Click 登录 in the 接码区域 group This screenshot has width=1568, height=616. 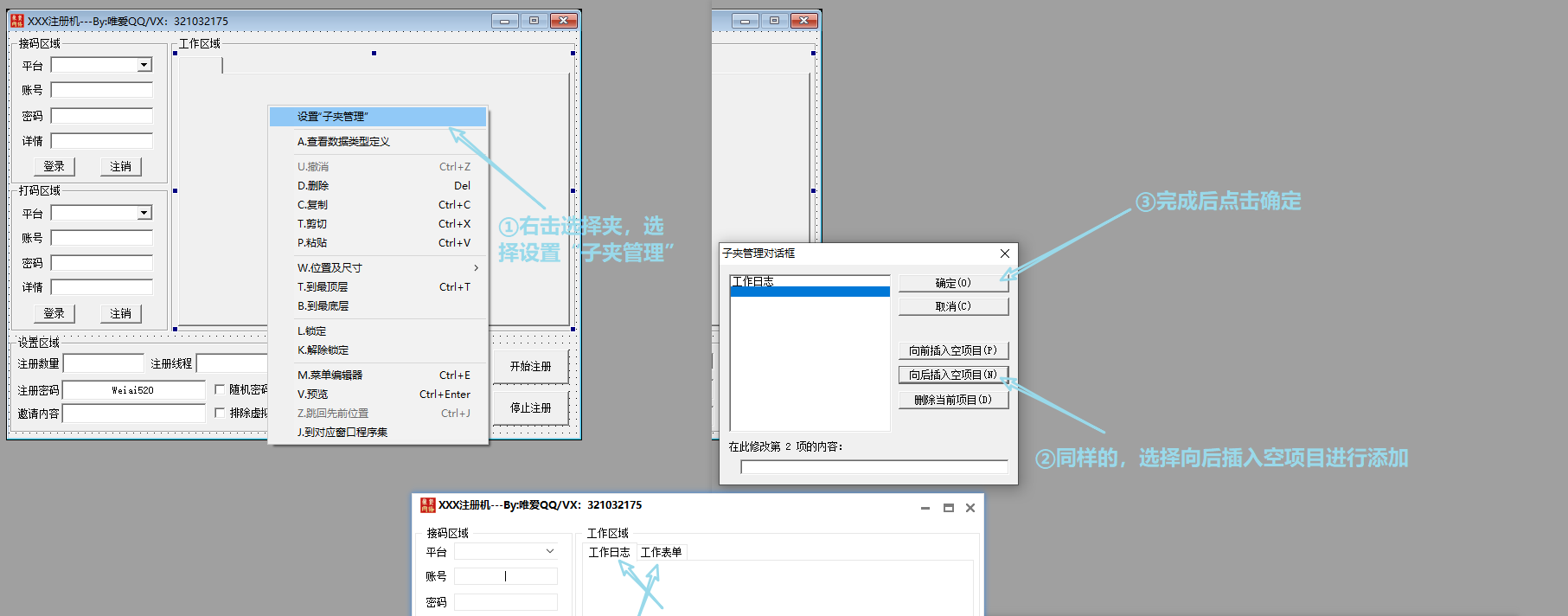pyautogui.click(x=54, y=166)
